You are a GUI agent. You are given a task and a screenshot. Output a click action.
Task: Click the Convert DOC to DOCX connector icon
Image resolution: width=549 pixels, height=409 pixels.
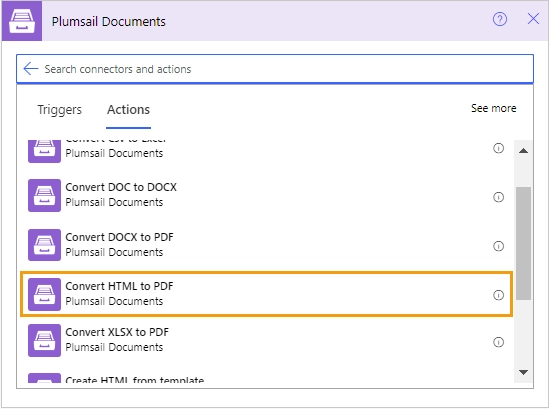44,195
